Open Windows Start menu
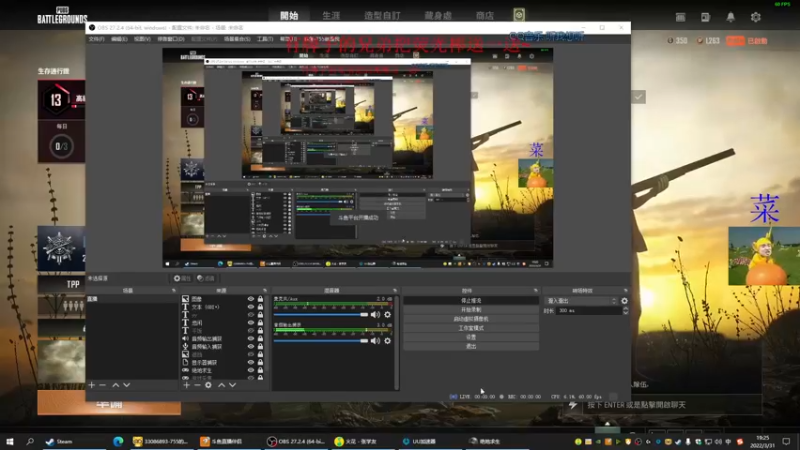800x450 pixels. point(10,441)
